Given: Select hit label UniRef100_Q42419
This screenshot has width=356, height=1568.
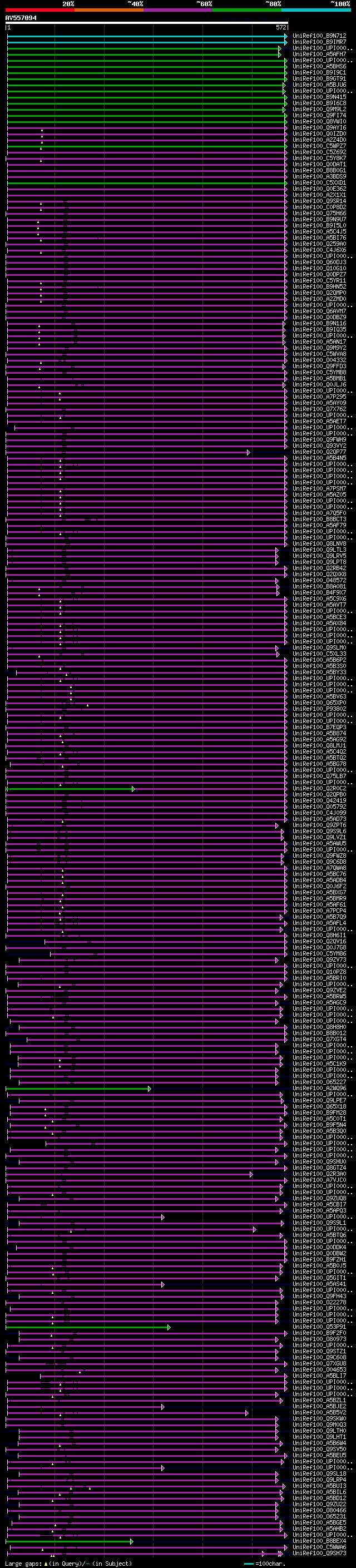Looking at the screenshot, I should click(319, 800).
